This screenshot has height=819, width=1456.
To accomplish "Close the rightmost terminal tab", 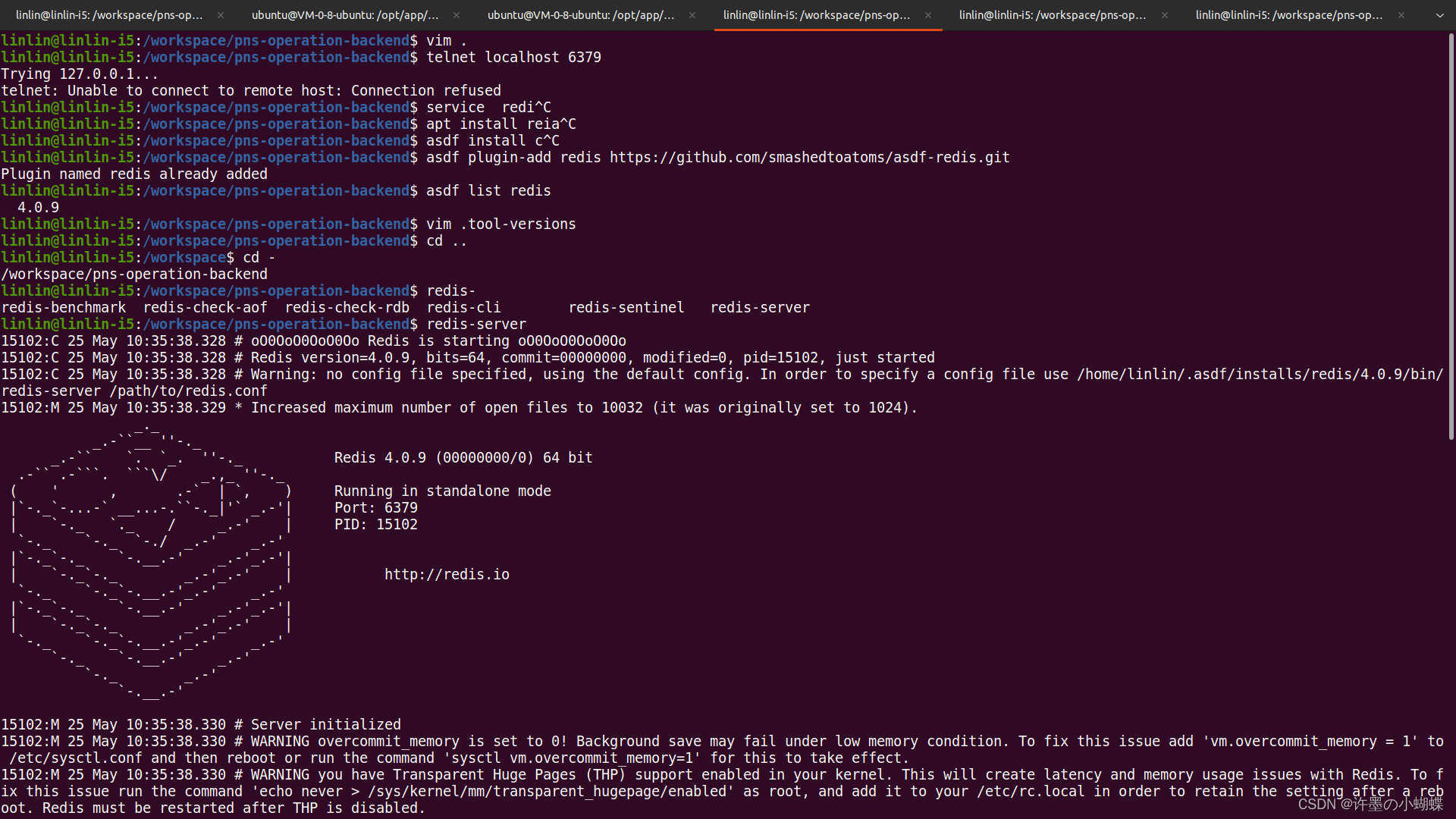I will pos(1400,14).
